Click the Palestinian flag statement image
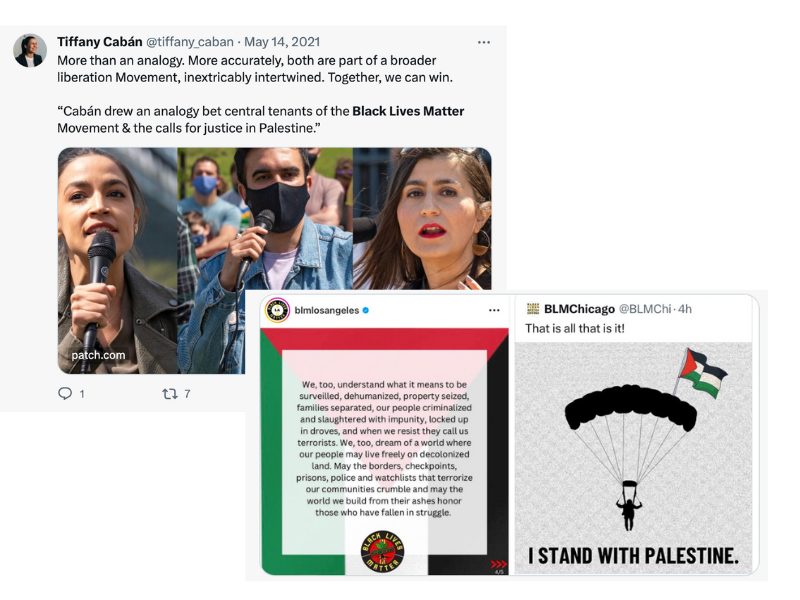 coord(384,451)
